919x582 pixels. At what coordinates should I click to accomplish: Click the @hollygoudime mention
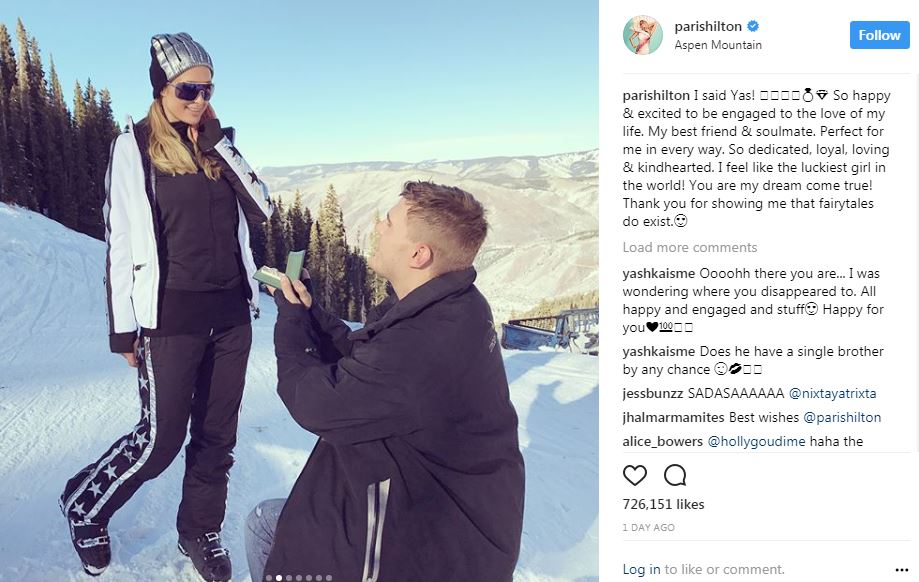click(756, 441)
